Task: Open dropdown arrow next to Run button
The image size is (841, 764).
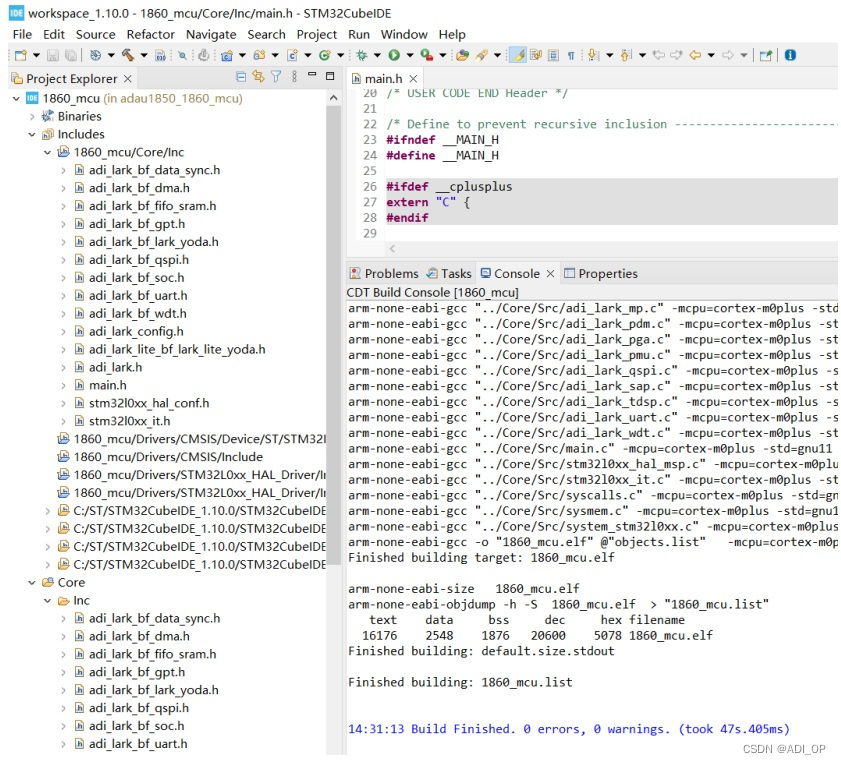Action: coord(410,55)
